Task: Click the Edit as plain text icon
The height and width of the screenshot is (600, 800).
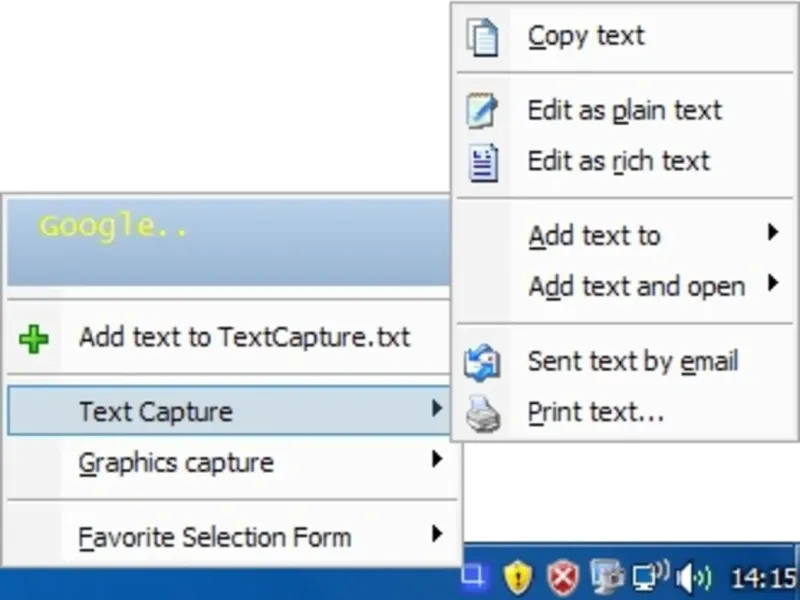Action: point(482,111)
